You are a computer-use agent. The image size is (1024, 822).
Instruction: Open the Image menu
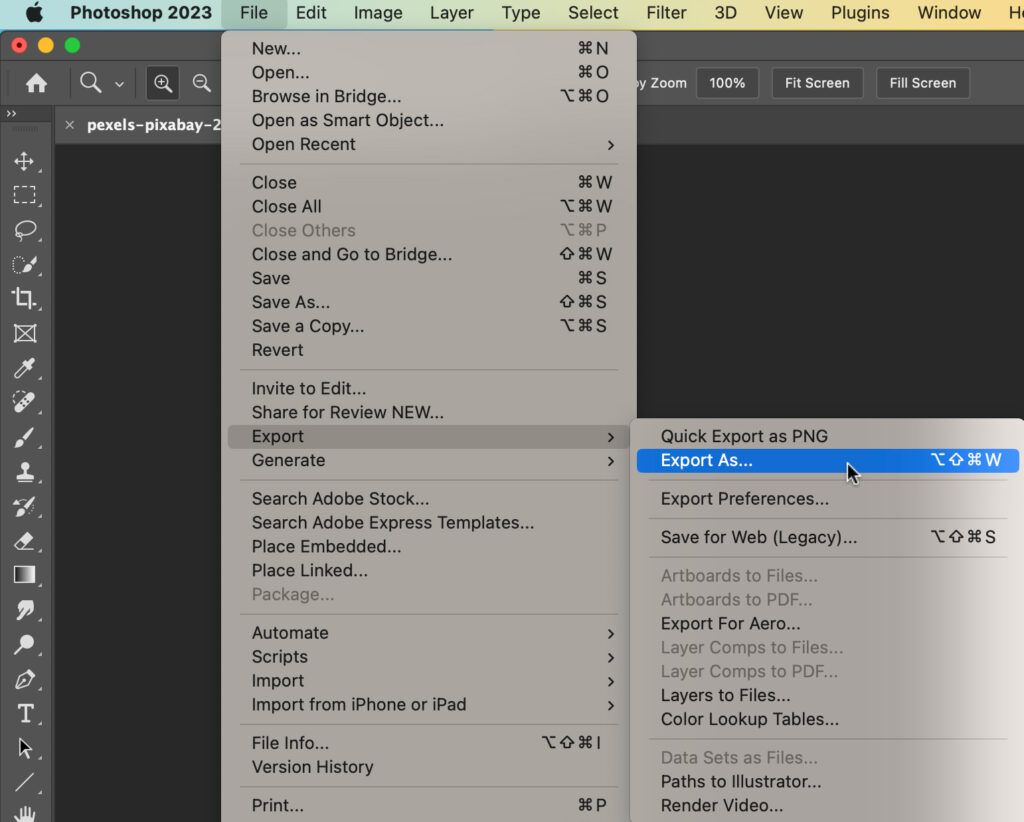tap(378, 12)
